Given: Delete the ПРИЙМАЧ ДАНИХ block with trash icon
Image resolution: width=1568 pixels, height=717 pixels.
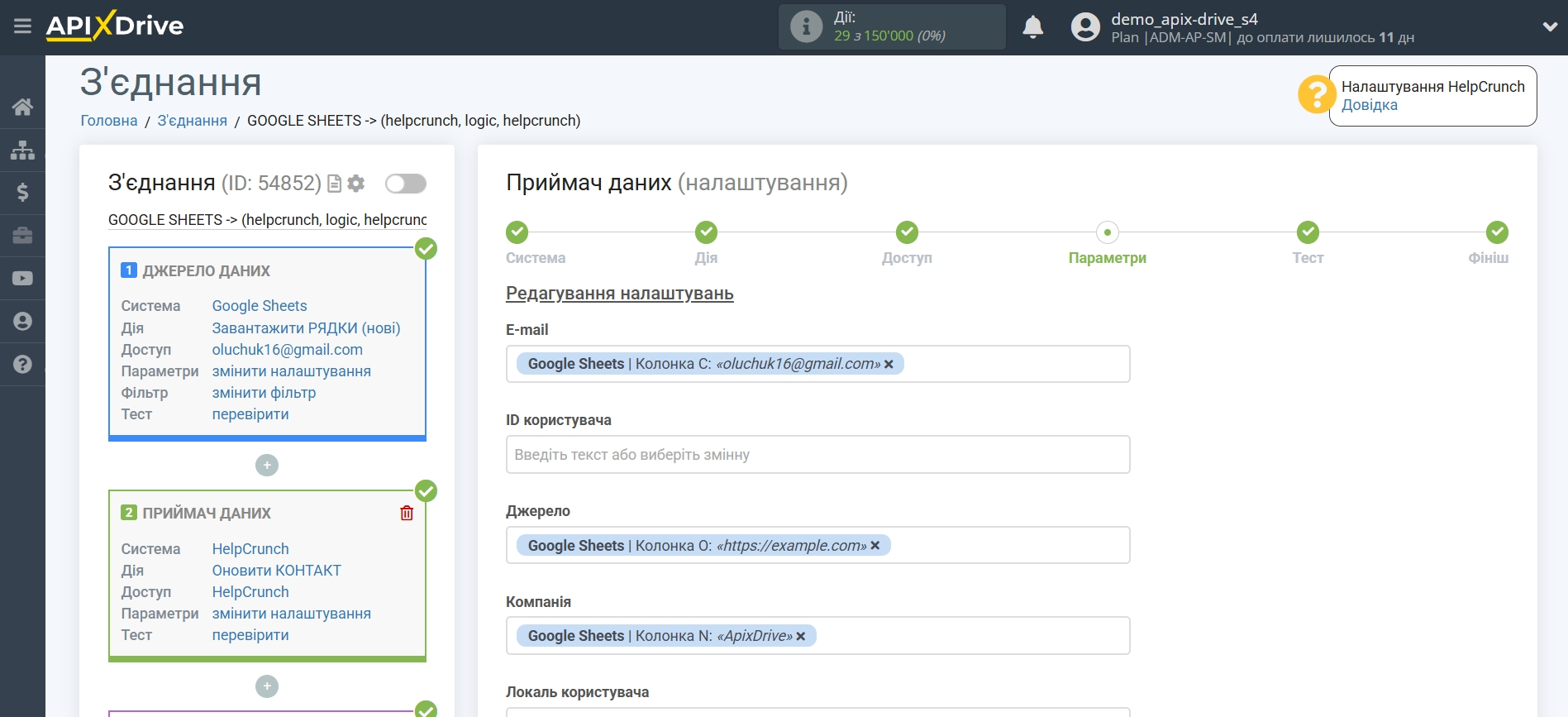Looking at the screenshot, I should [407, 514].
